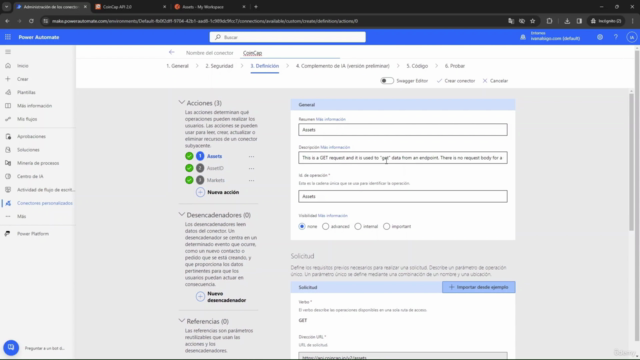Open the settings gear in header
The image size is (640, 360).
[x=600, y=37]
